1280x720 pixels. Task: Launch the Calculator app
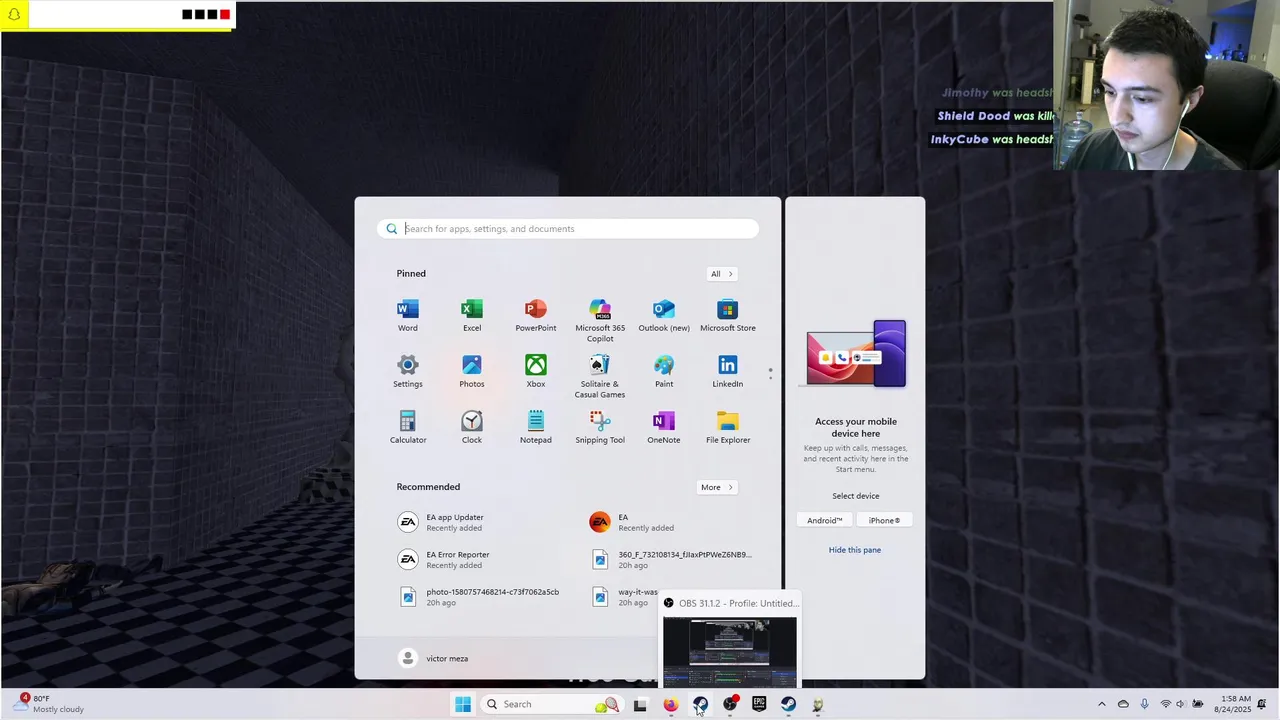point(408,426)
